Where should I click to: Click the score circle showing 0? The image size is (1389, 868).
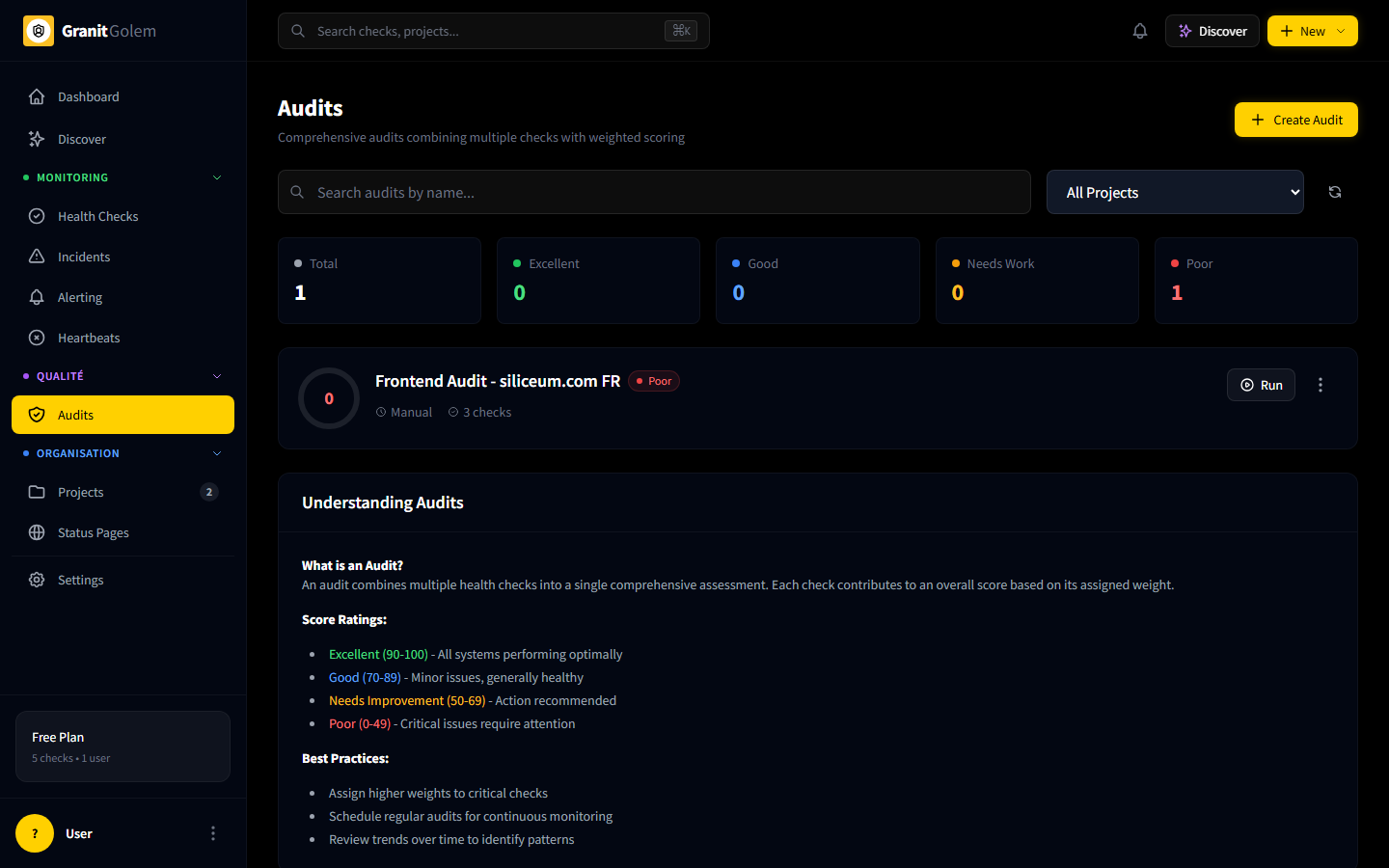[329, 398]
